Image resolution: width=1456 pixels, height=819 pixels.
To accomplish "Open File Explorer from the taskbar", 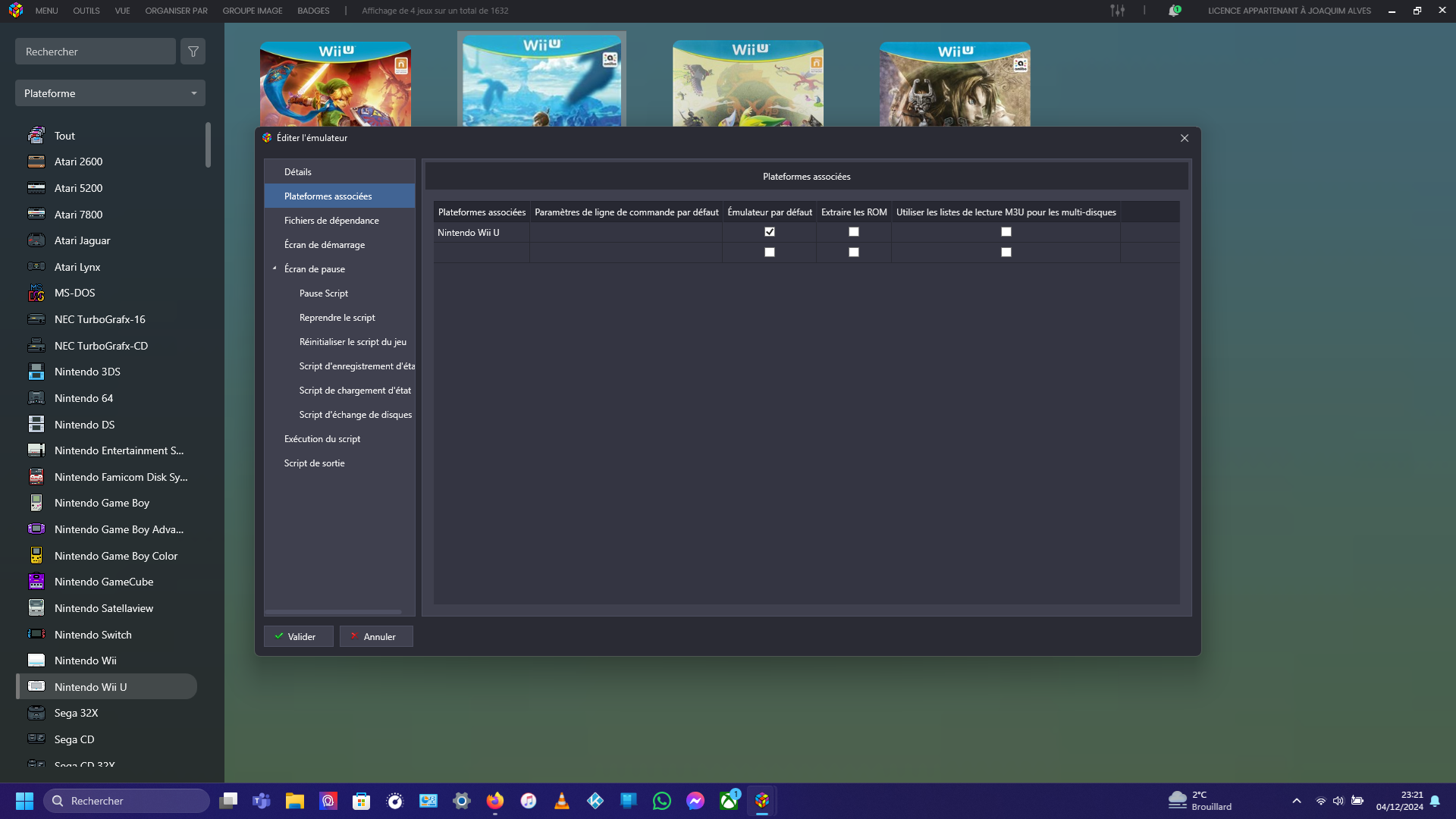I will pyautogui.click(x=295, y=801).
